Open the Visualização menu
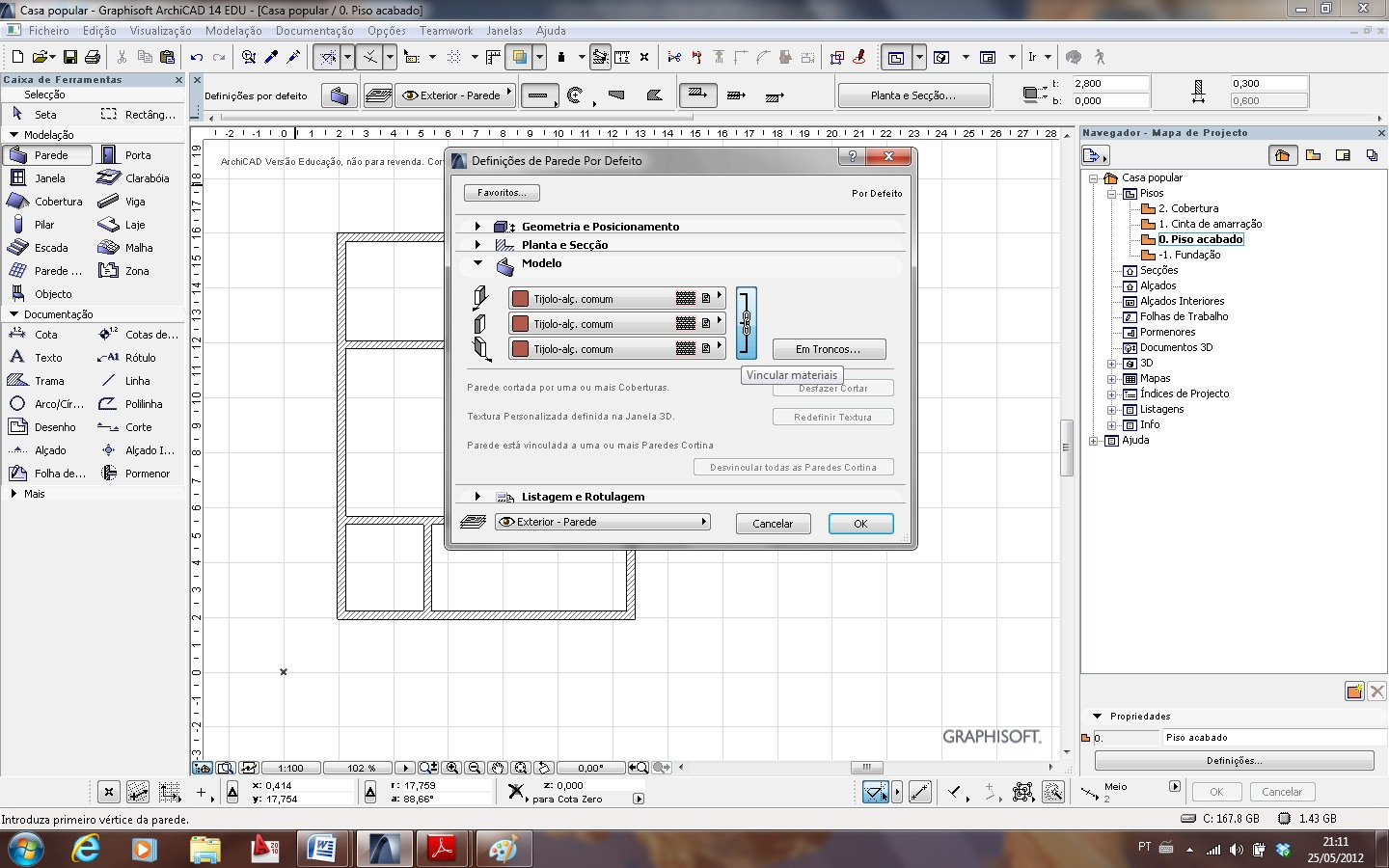 pyautogui.click(x=160, y=31)
